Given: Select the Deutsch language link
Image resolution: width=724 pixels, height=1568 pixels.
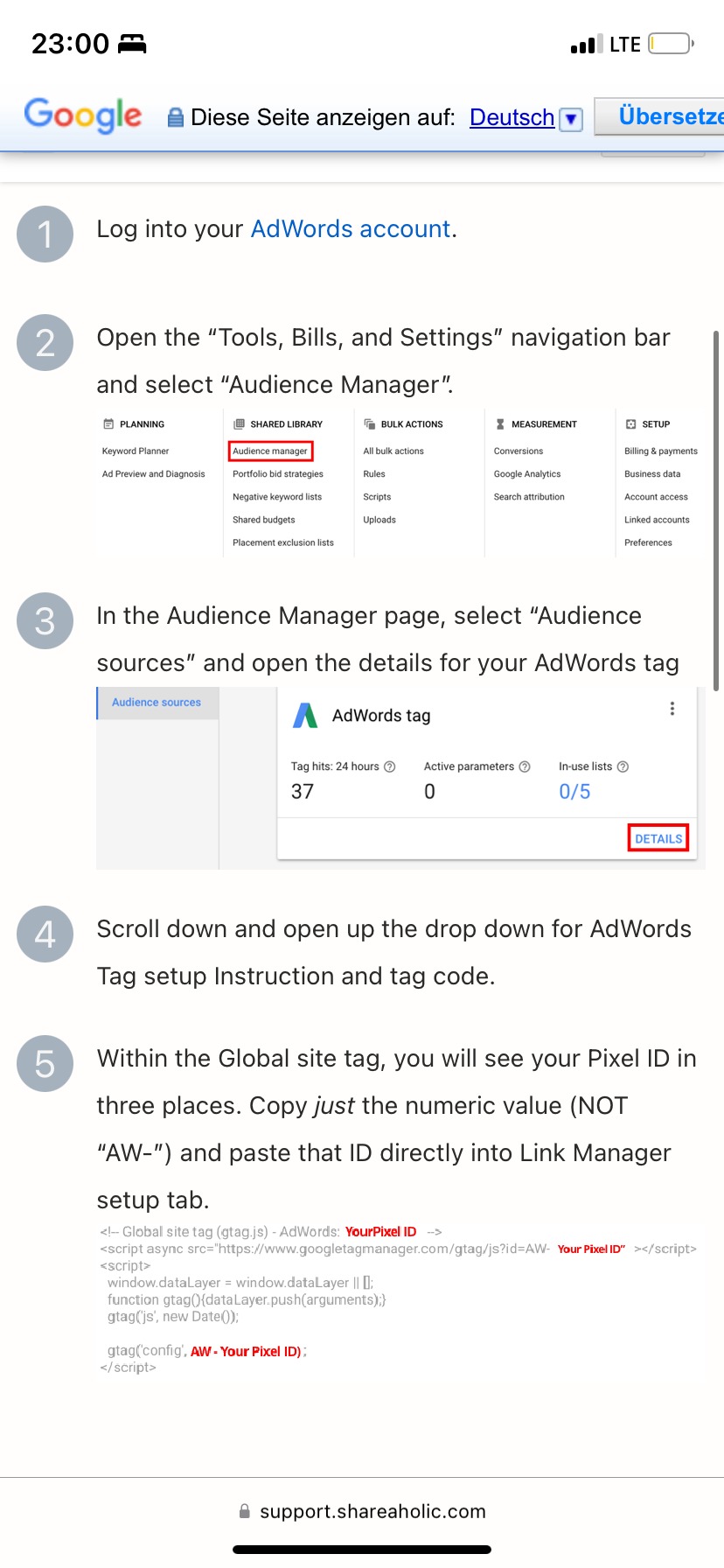Looking at the screenshot, I should pyautogui.click(x=512, y=117).
